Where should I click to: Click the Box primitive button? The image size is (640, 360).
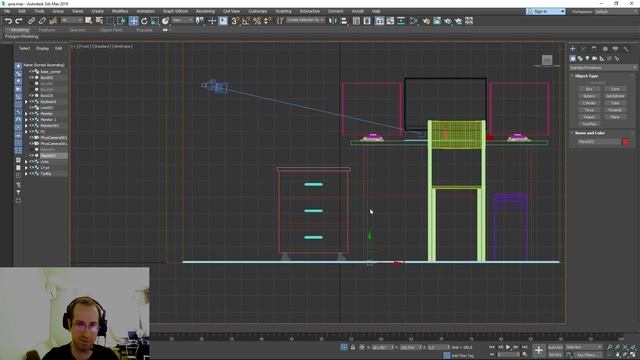point(589,89)
